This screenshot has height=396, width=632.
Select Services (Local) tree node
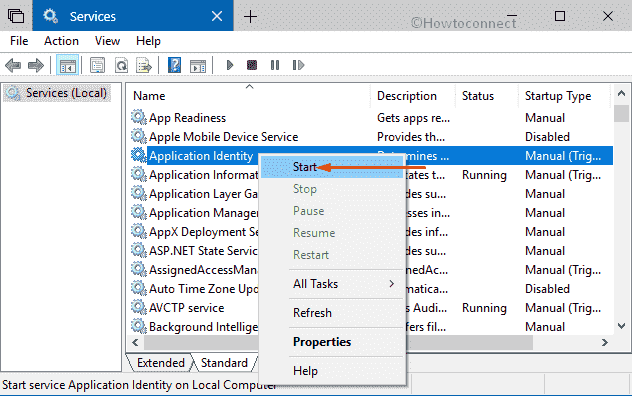(57, 93)
